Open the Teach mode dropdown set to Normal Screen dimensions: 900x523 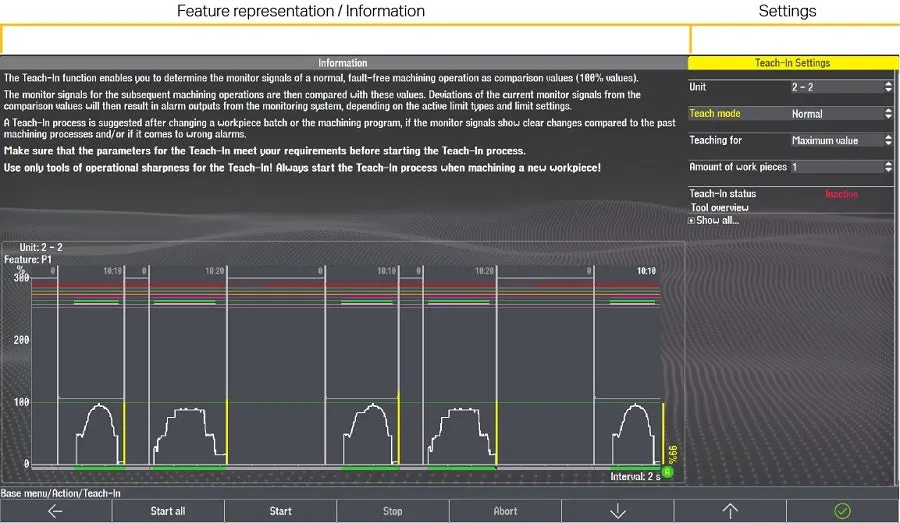click(840, 114)
